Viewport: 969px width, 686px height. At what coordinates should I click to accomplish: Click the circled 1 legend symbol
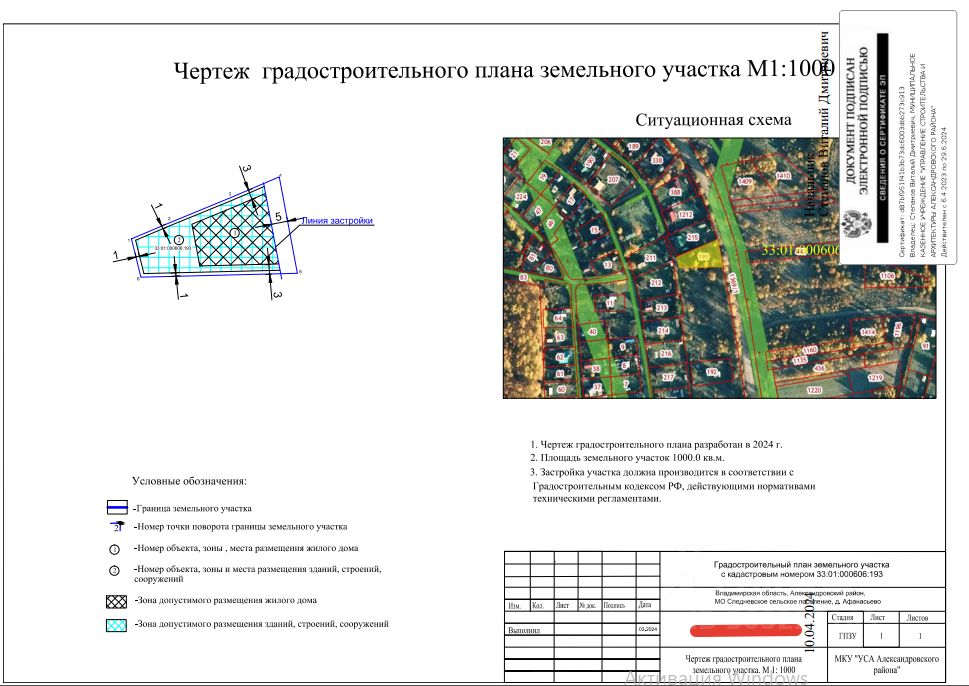point(114,549)
